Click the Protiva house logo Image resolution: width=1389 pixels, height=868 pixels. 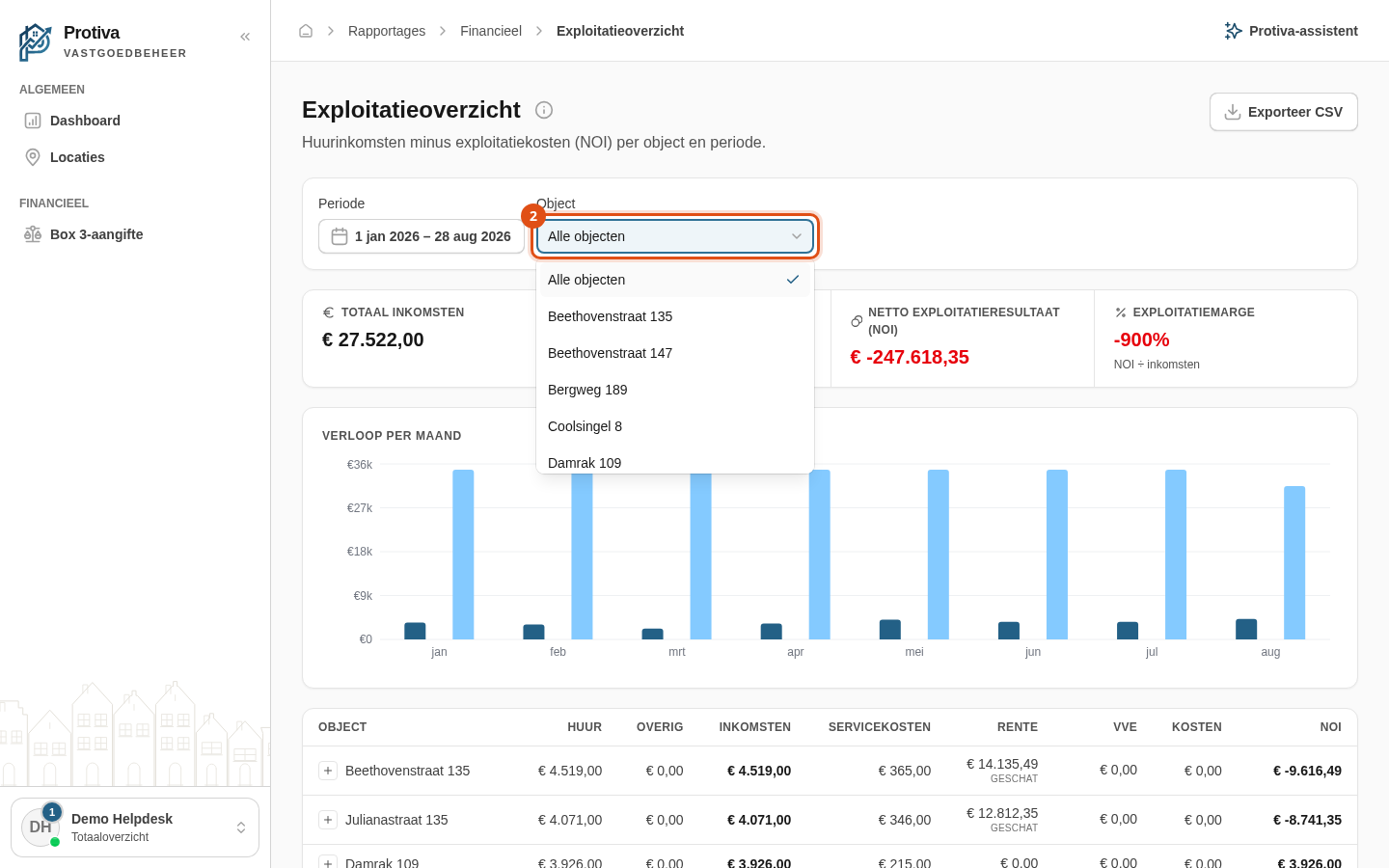[36, 42]
